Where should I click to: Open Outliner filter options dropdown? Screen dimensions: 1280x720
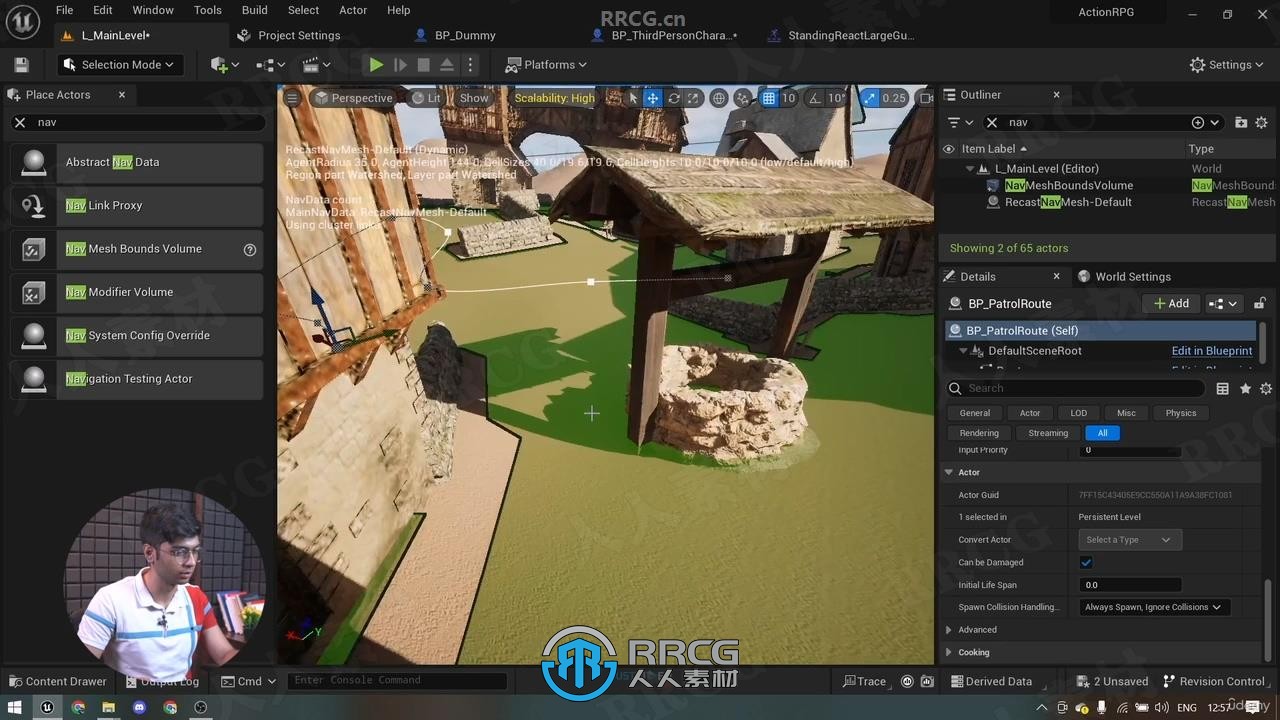point(959,122)
